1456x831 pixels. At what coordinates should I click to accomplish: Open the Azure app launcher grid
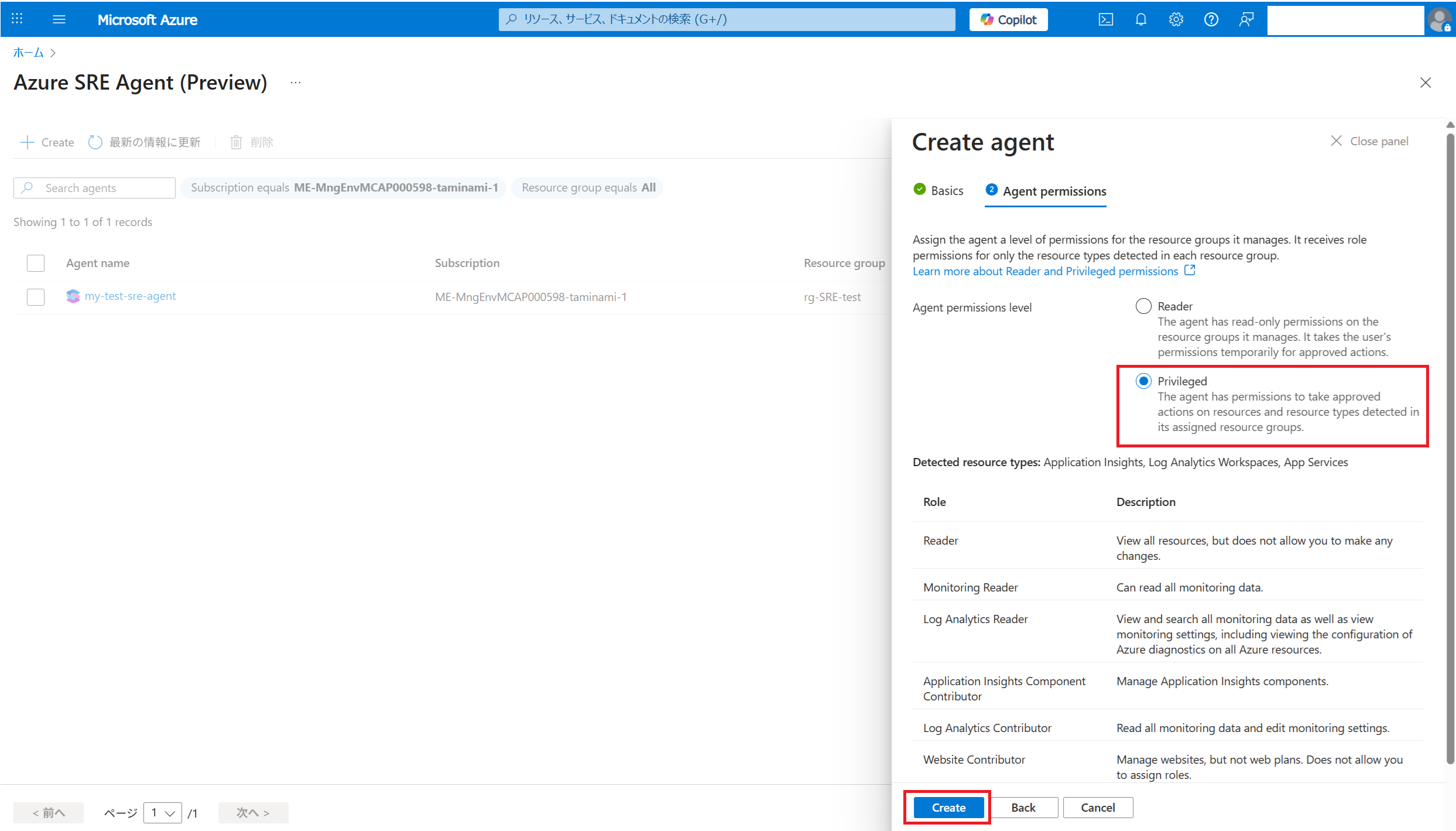coord(17,19)
